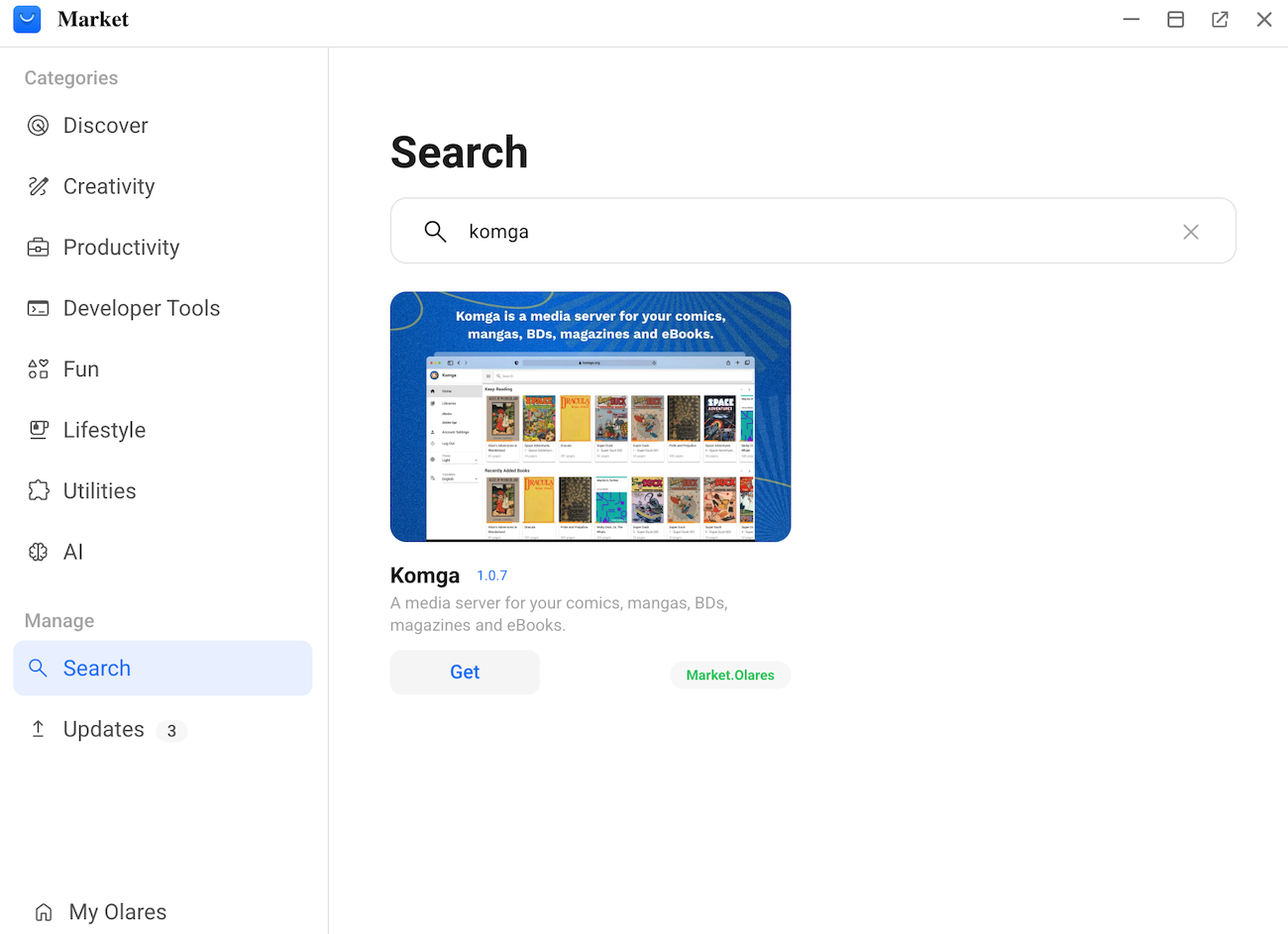This screenshot has height=934, width=1288.
Task: Open the Discover category
Action: pyautogui.click(x=104, y=125)
